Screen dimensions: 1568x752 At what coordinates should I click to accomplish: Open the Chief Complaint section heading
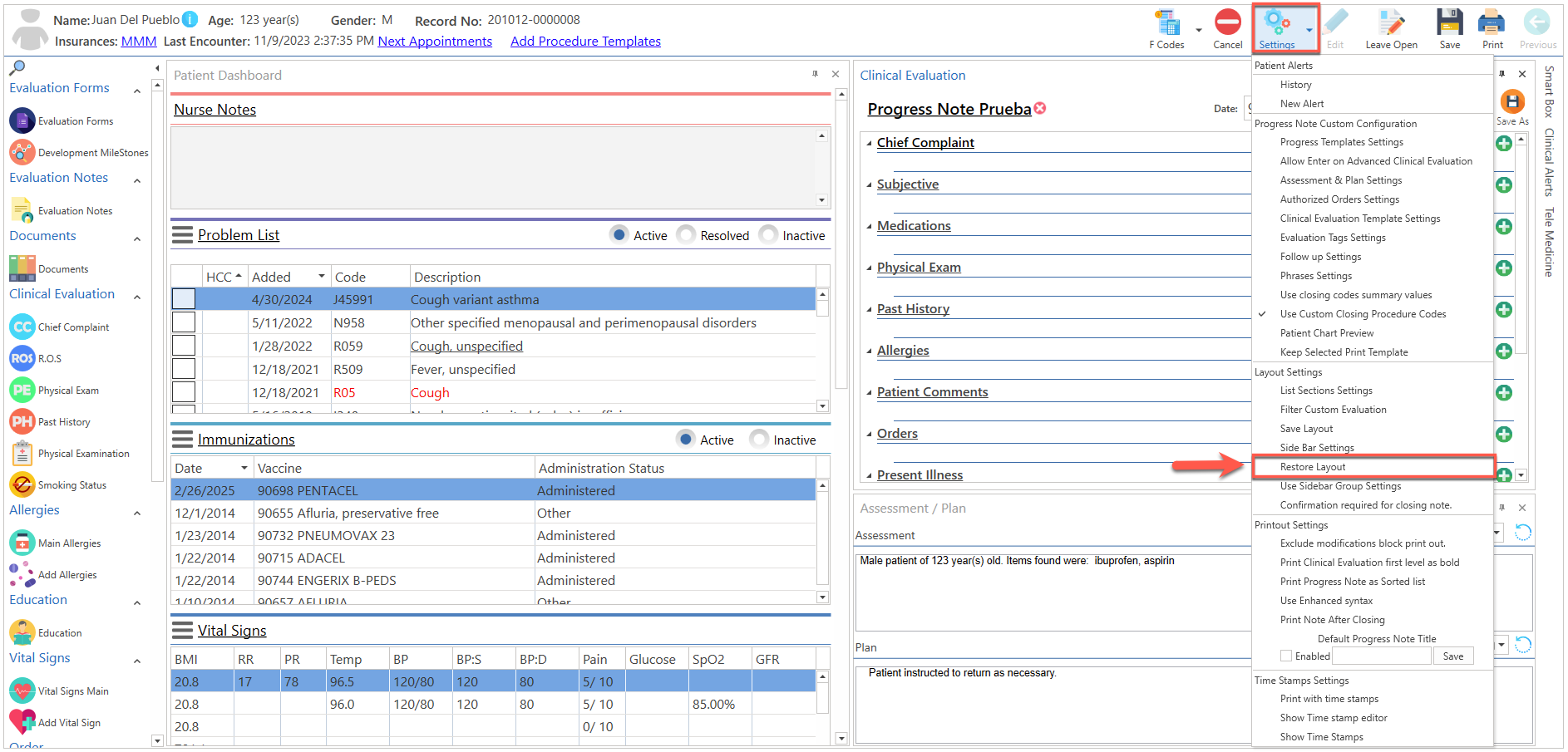tap(925, 142)
